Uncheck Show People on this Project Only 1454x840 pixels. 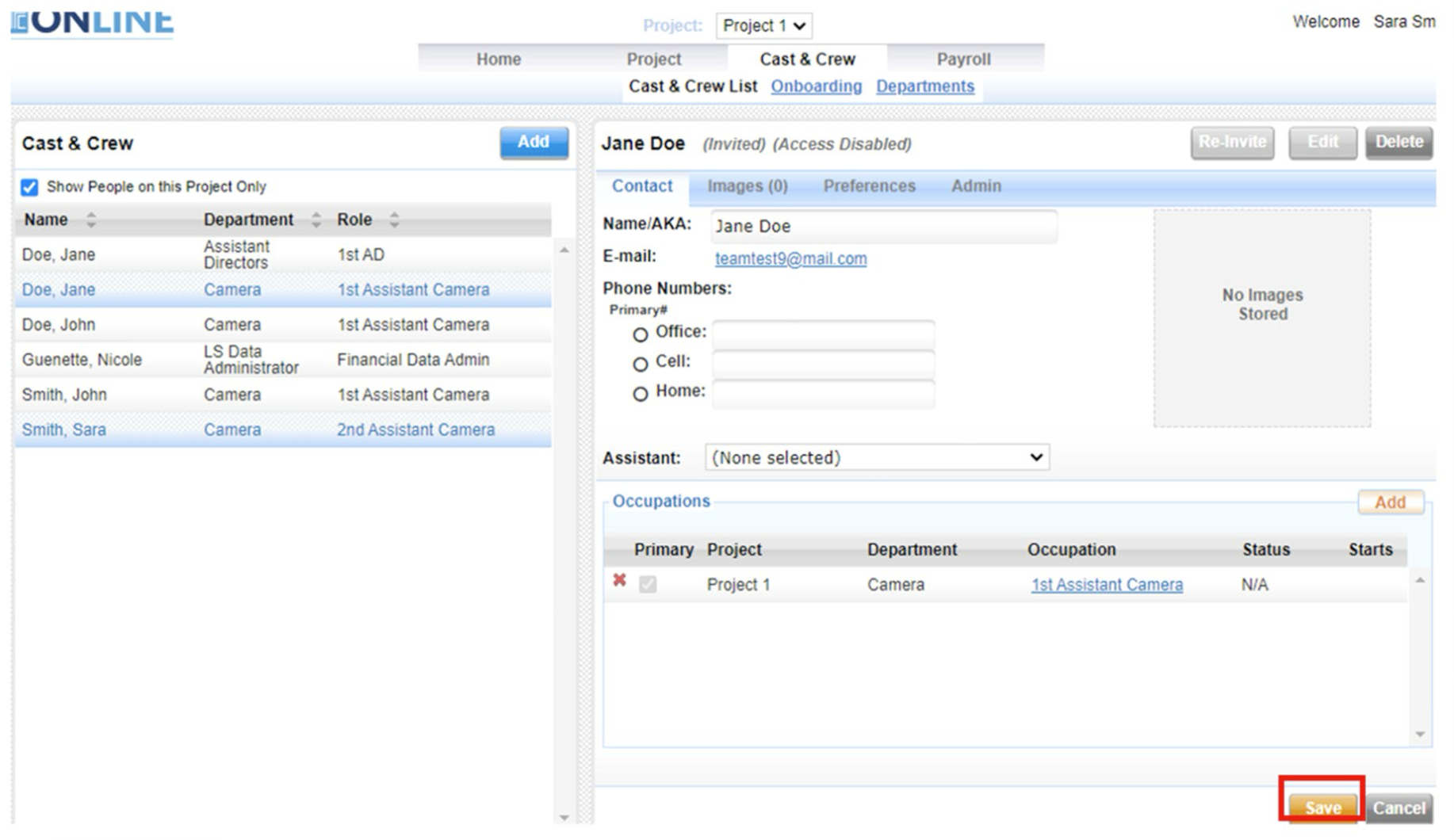pyautogui.click(x=29, y=187)
